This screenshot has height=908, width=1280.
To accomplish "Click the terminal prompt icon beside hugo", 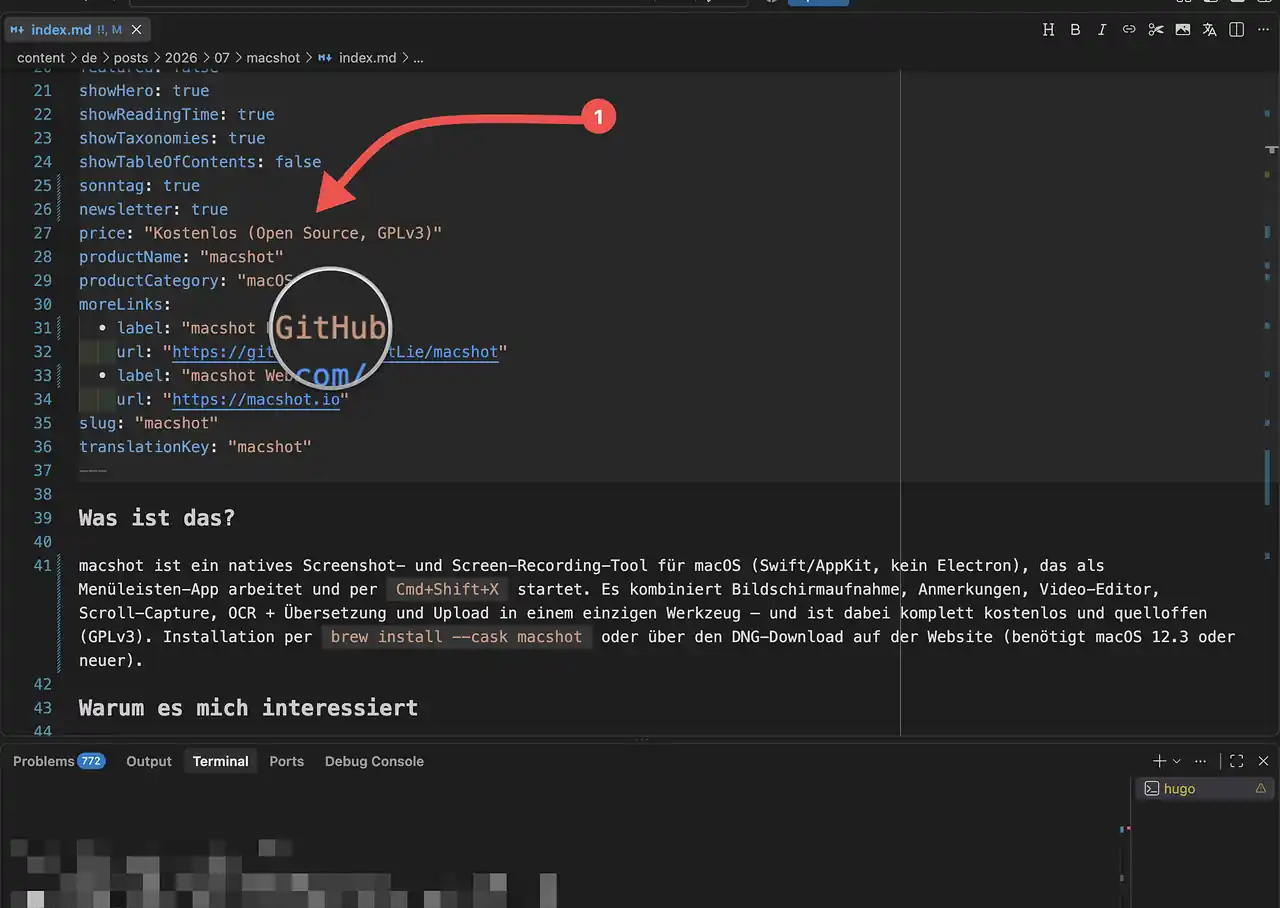I will click(1151, 789).
